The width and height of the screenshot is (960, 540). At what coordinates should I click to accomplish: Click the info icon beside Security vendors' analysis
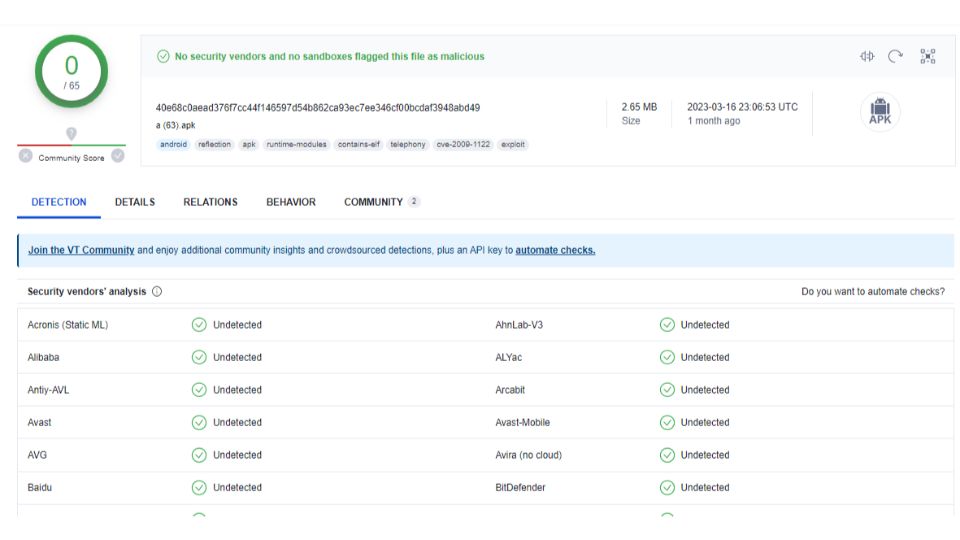[x=157, y=291]
